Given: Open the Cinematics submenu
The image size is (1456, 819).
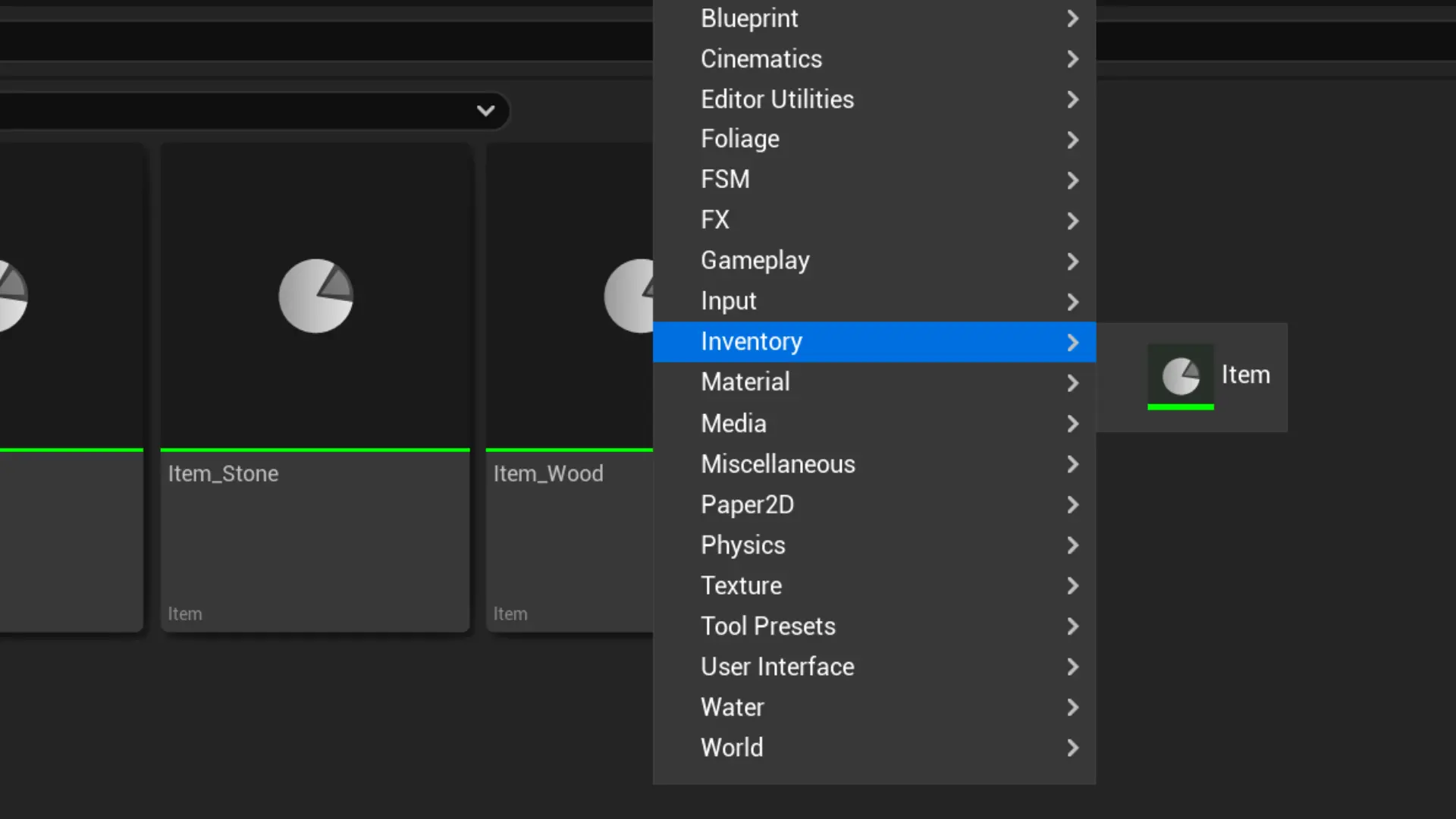Looking at the screenshot, I should 874,59.
